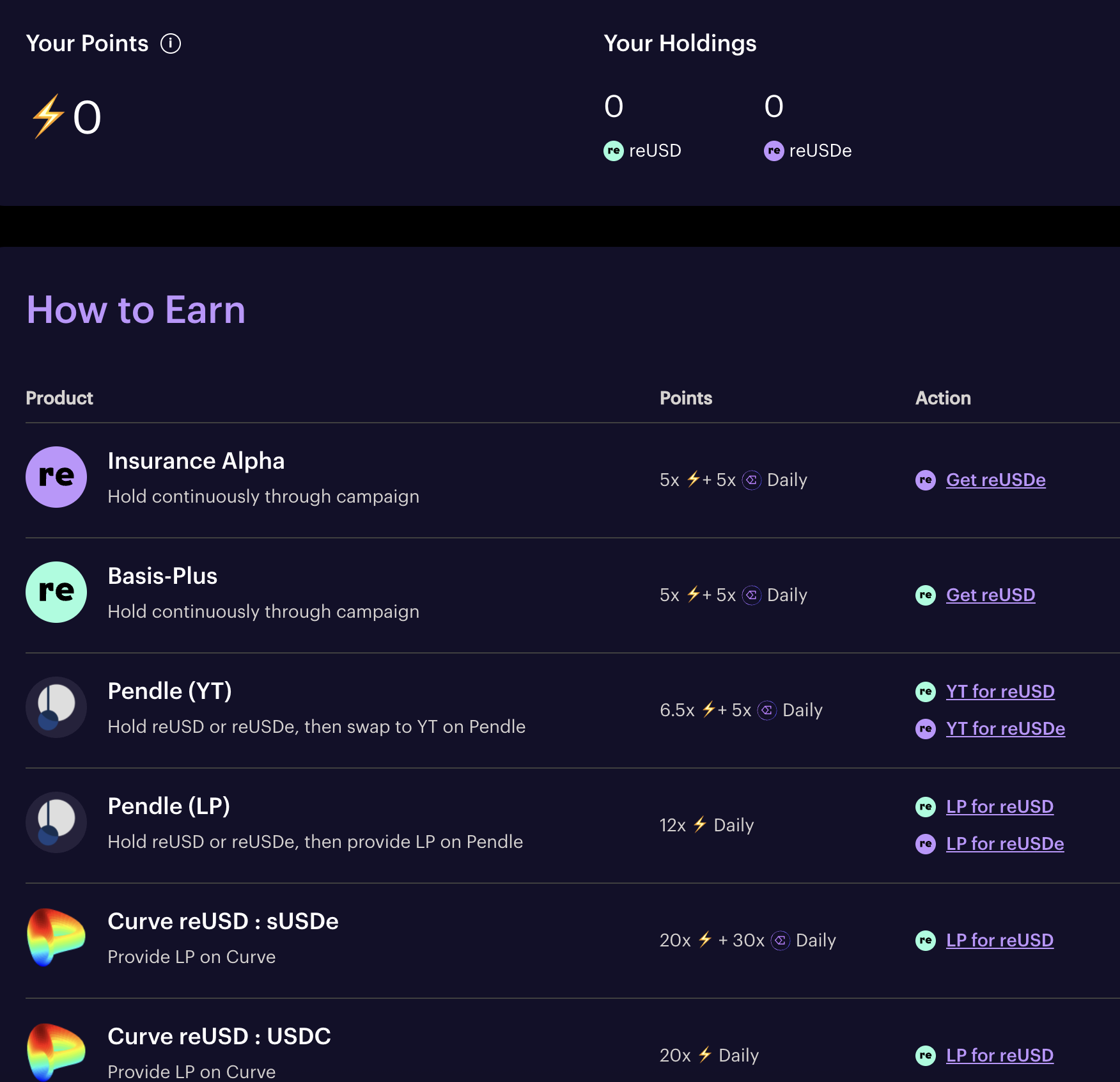The image size is (1120, 1082).
Task: Select the Insurance Alpha product title
Action: coord(196,461)
